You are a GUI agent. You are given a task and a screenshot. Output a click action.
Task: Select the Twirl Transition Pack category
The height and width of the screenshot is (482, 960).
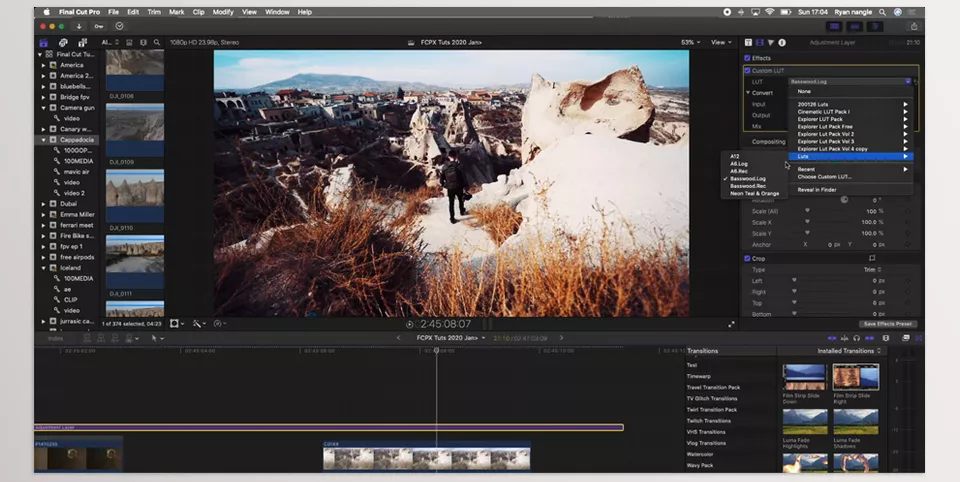[711, 410]
